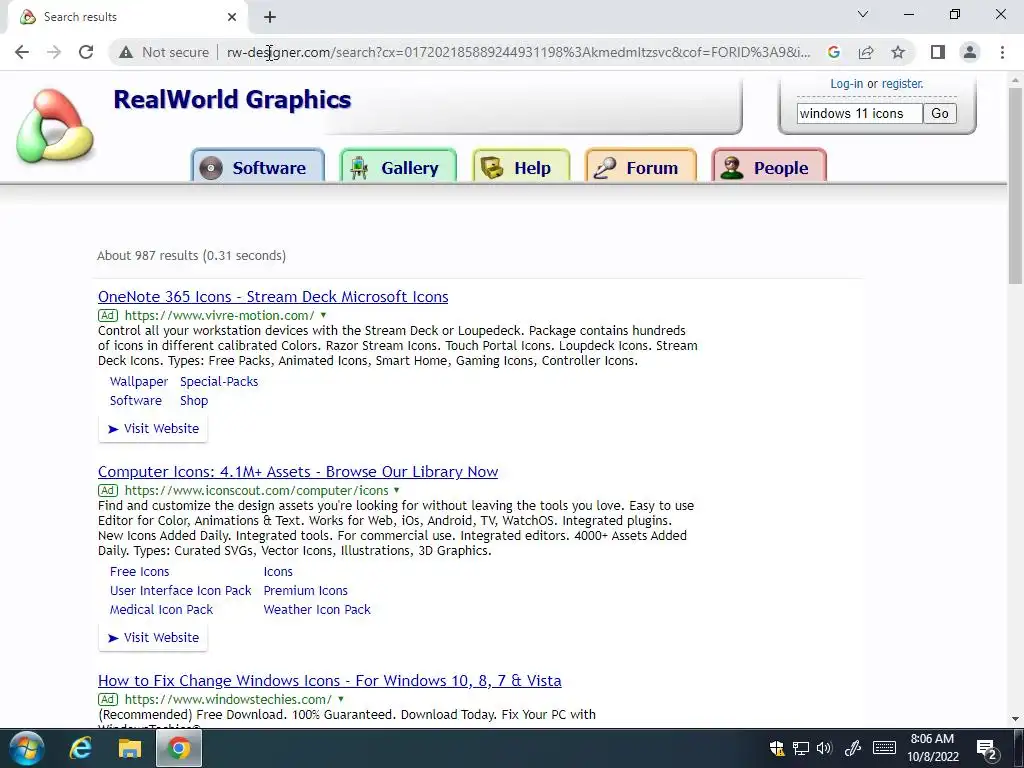
Task: Open the Gallery tab
Action: pyautogui.click(x=398, y=167)
